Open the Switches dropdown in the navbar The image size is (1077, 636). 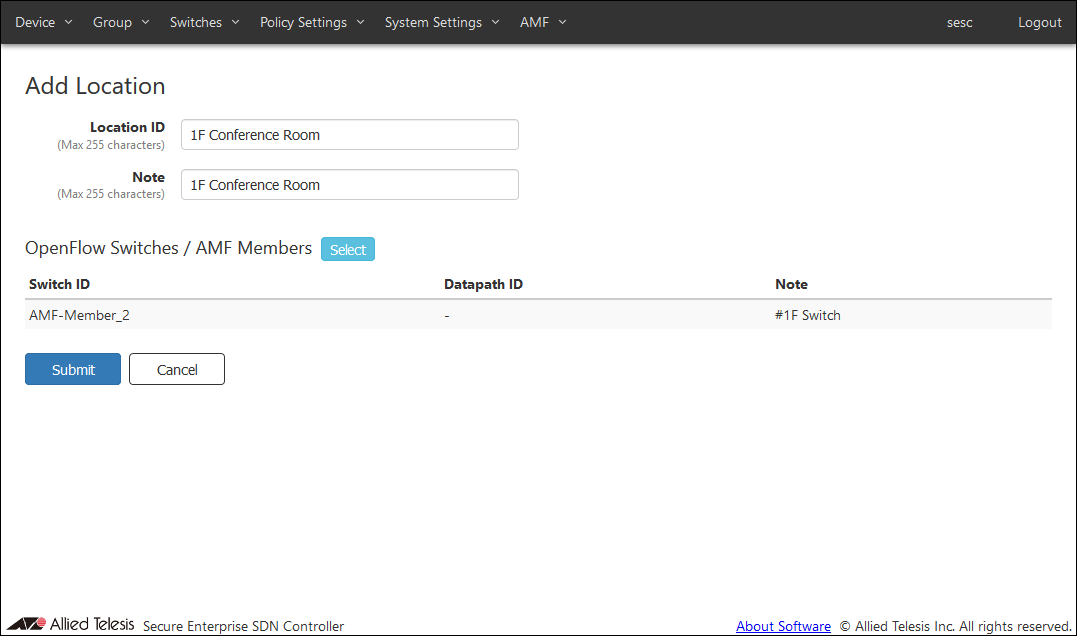(204, 22)
